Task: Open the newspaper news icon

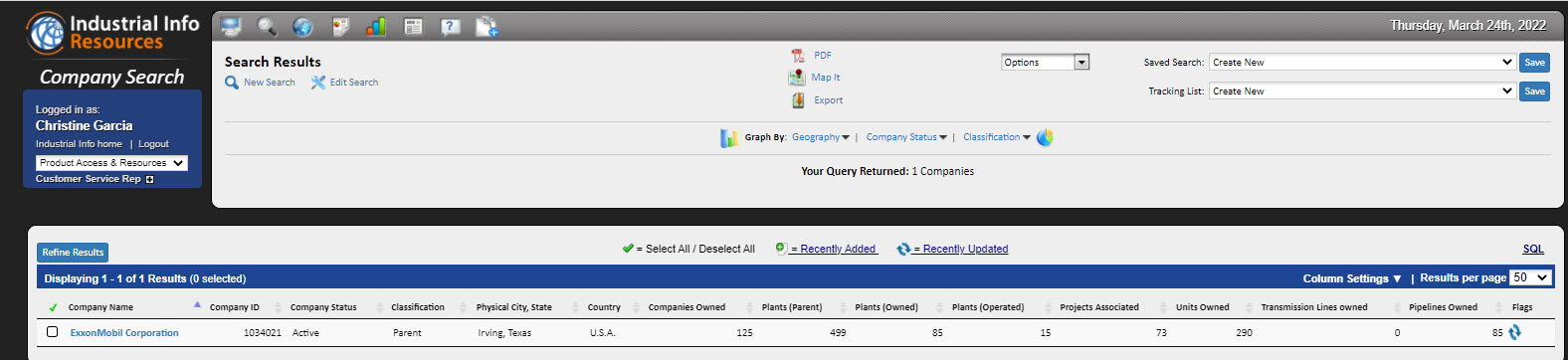Action: (x=413, y=27)
